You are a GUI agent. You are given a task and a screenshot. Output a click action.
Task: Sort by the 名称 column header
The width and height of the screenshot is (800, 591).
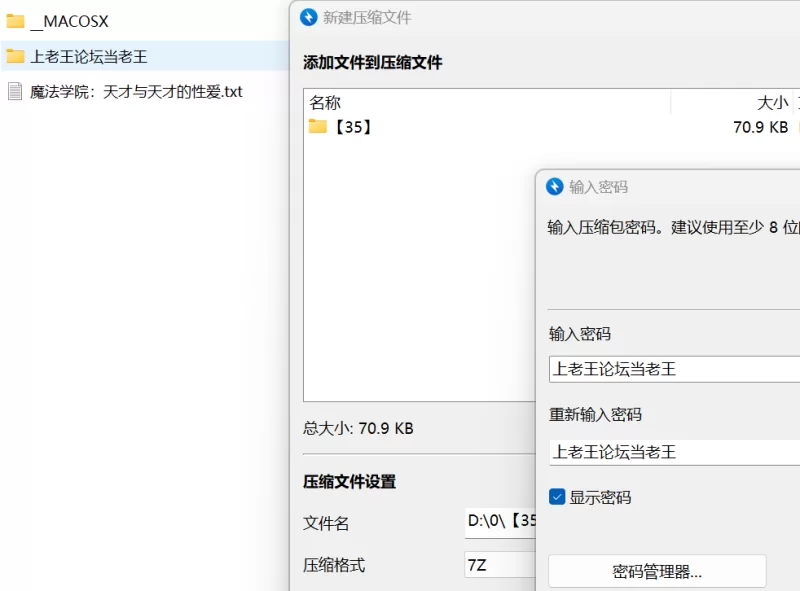(325, 103)
